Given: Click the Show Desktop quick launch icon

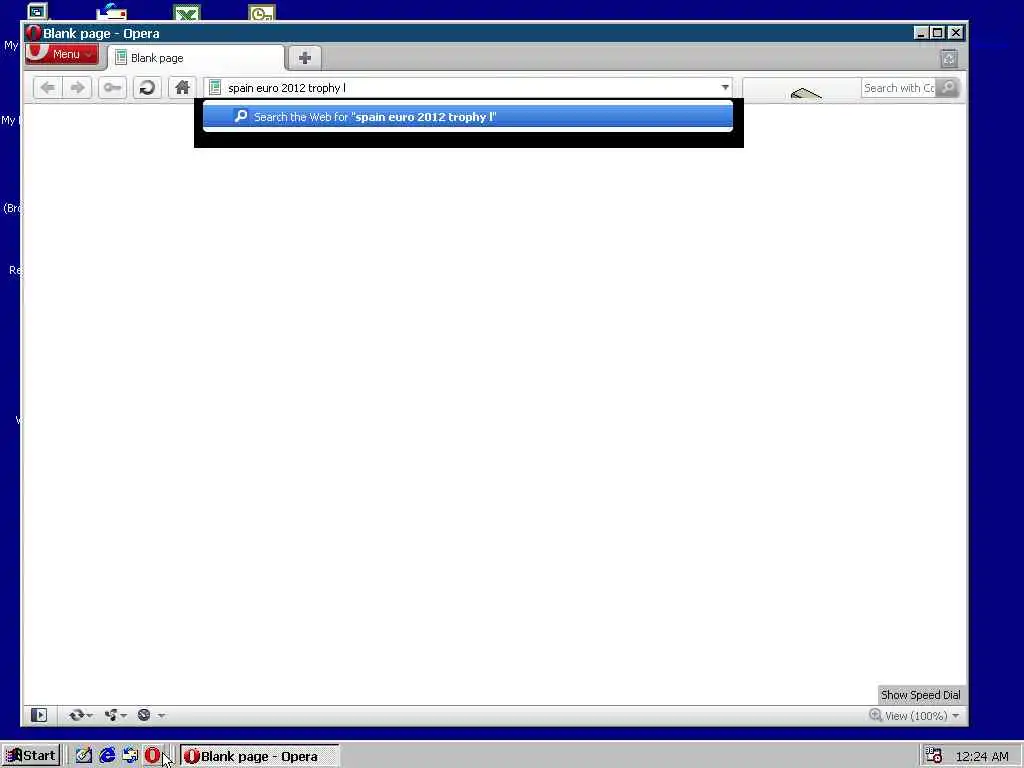Looking at the screenshot, I should click(84, 756).
